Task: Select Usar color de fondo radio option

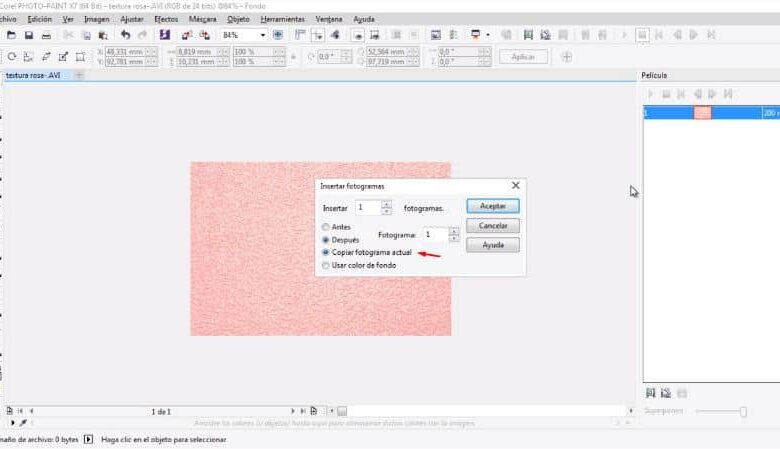Action: 325,266
